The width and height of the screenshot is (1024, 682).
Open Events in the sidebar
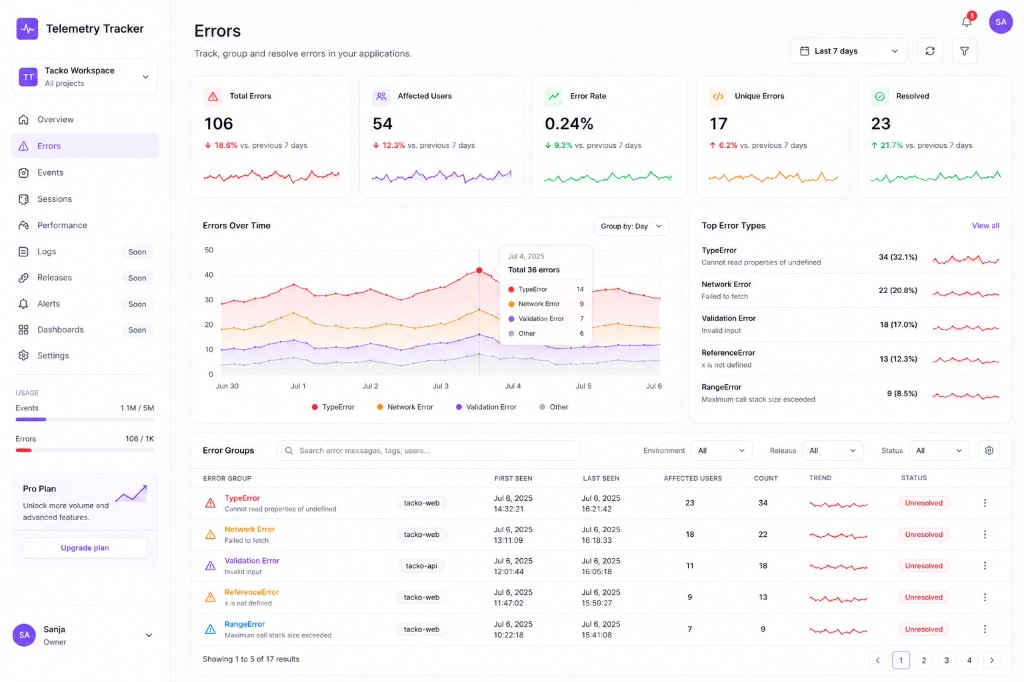click(85, 172)
